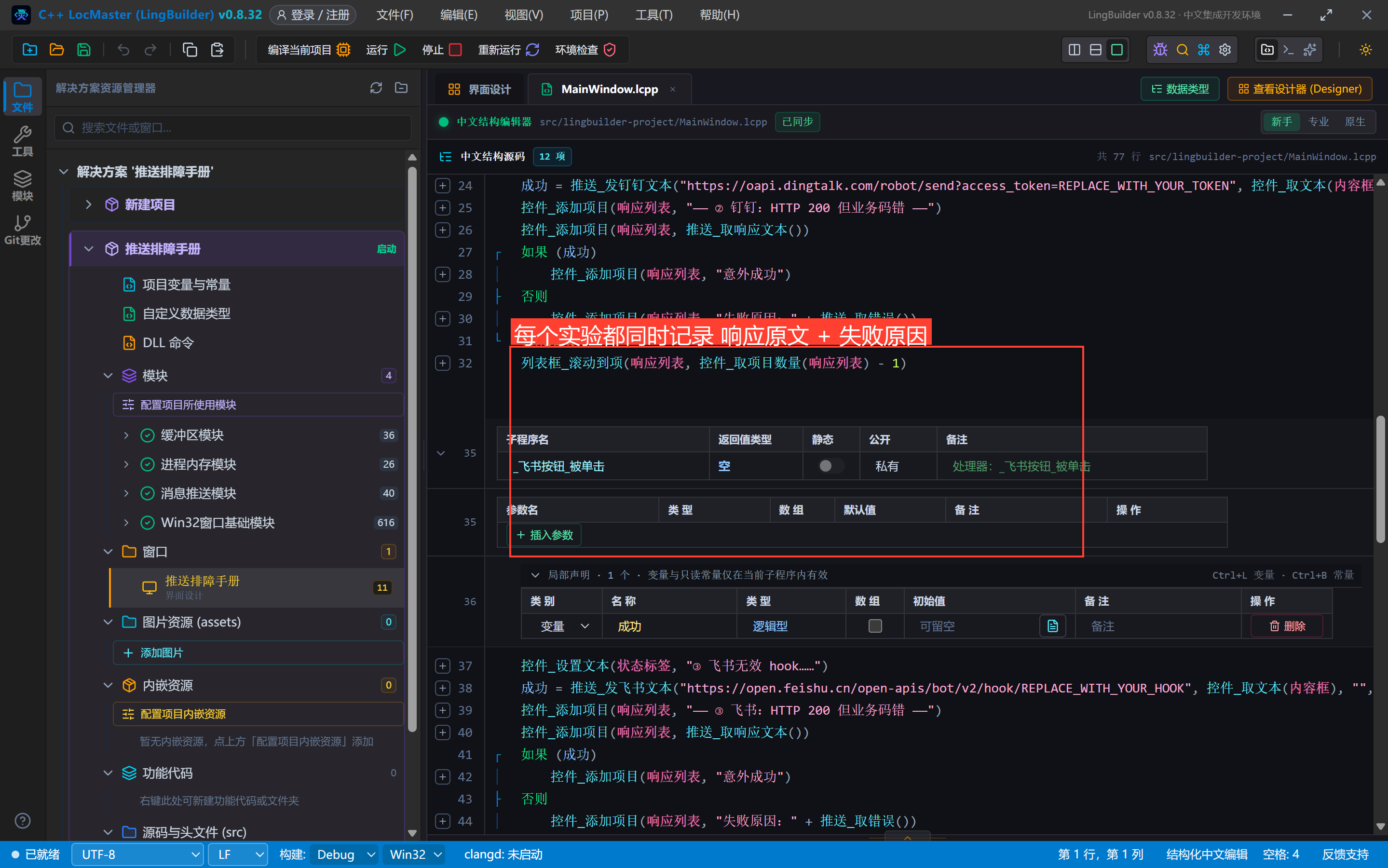
Task: Click 查看设计器 (Designer) button
Action: [x=1300, y=89]
